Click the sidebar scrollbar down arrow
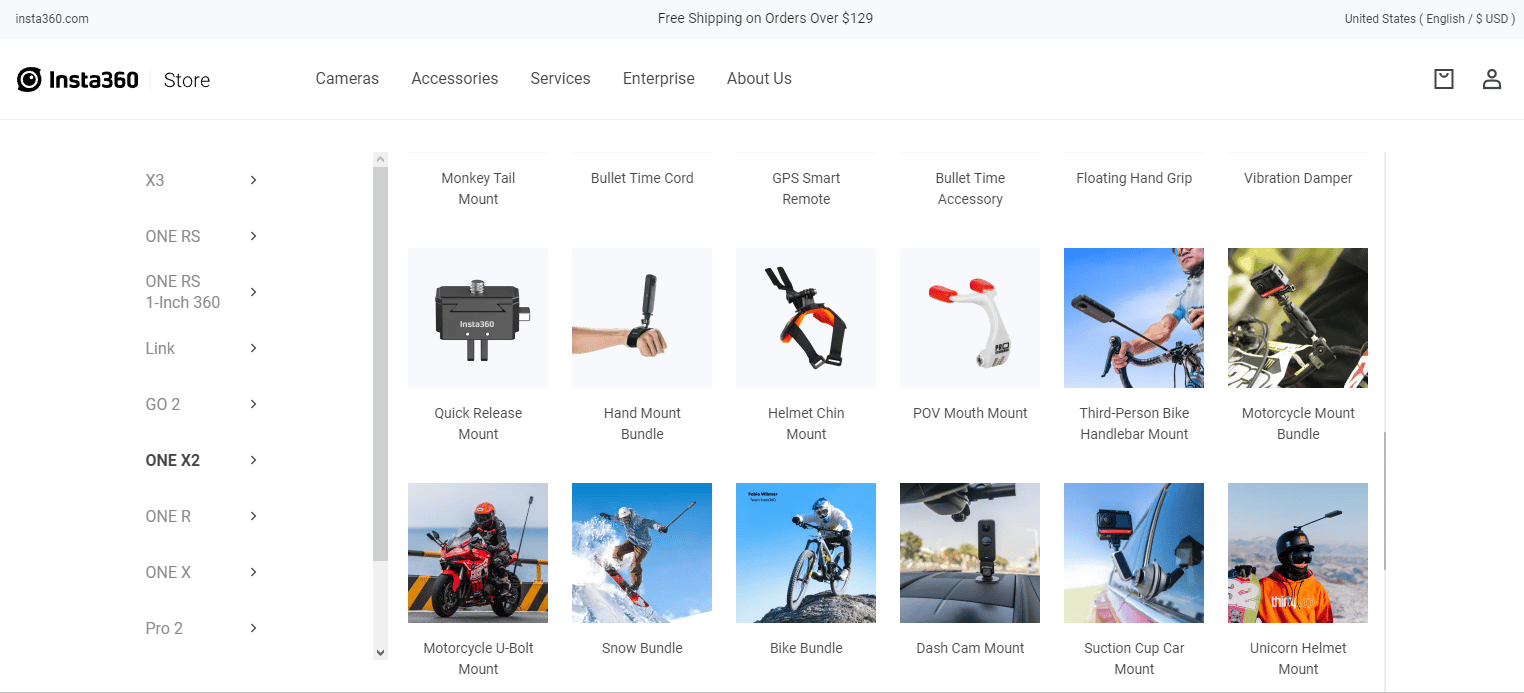1524x693 pixels. tap(380, 652)
